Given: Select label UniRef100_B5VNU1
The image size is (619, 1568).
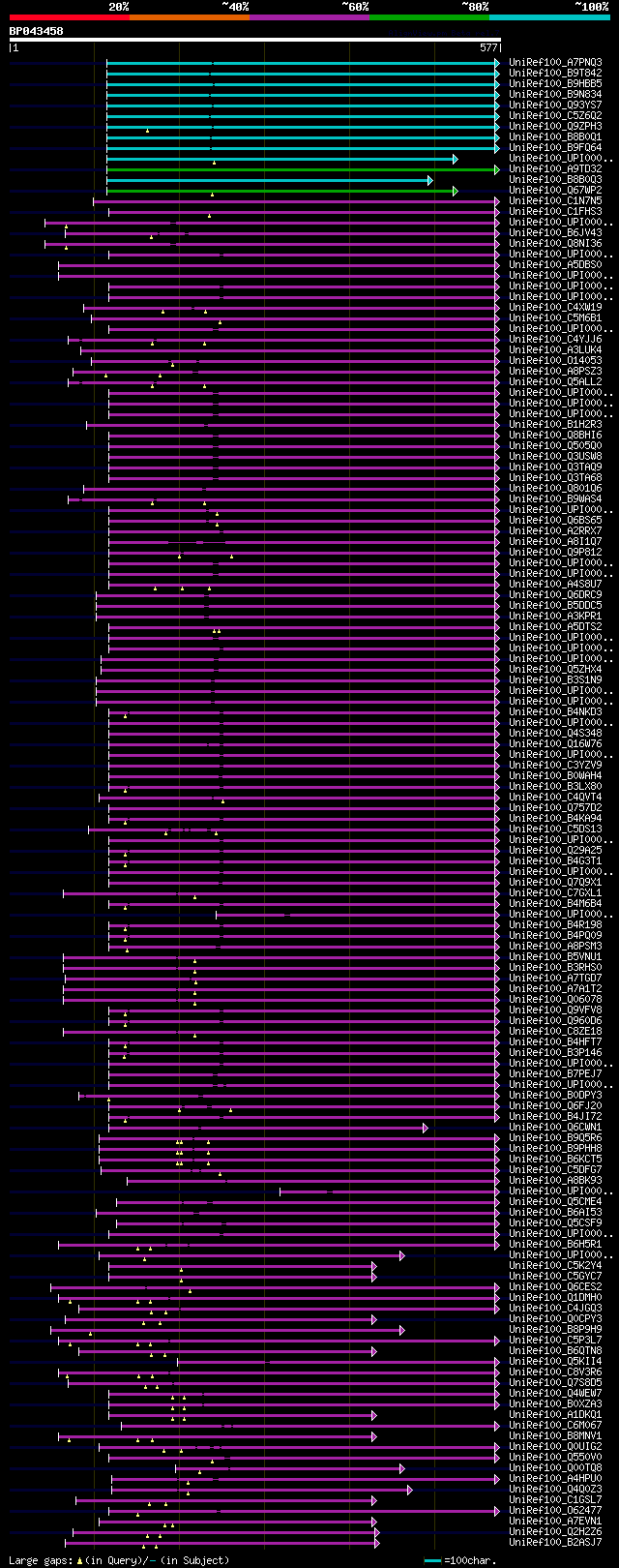Looking at the screenshot, I should point(555,956).
